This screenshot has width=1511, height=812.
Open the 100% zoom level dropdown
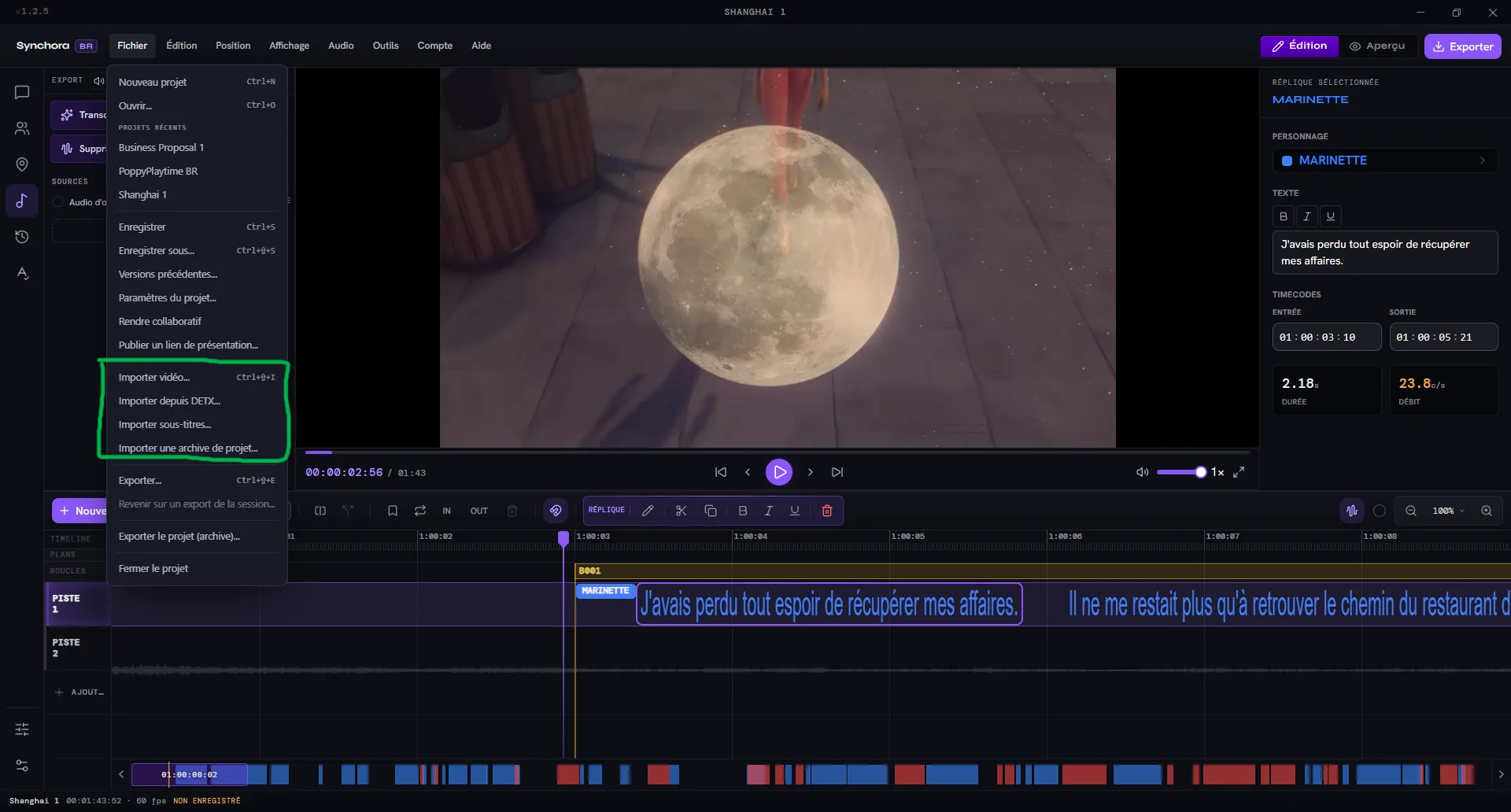[x=1448, y=511]
